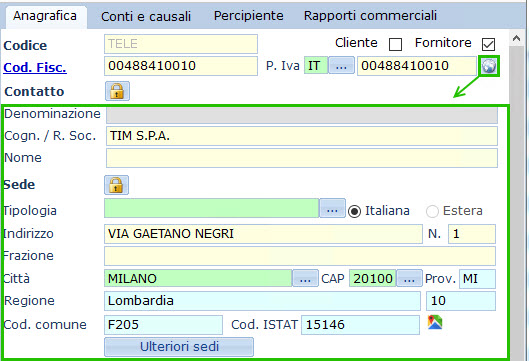Click the globe lookup icon beside P. Iva
The height and width of the screenshot is (361, 529).
pos(489,66)
